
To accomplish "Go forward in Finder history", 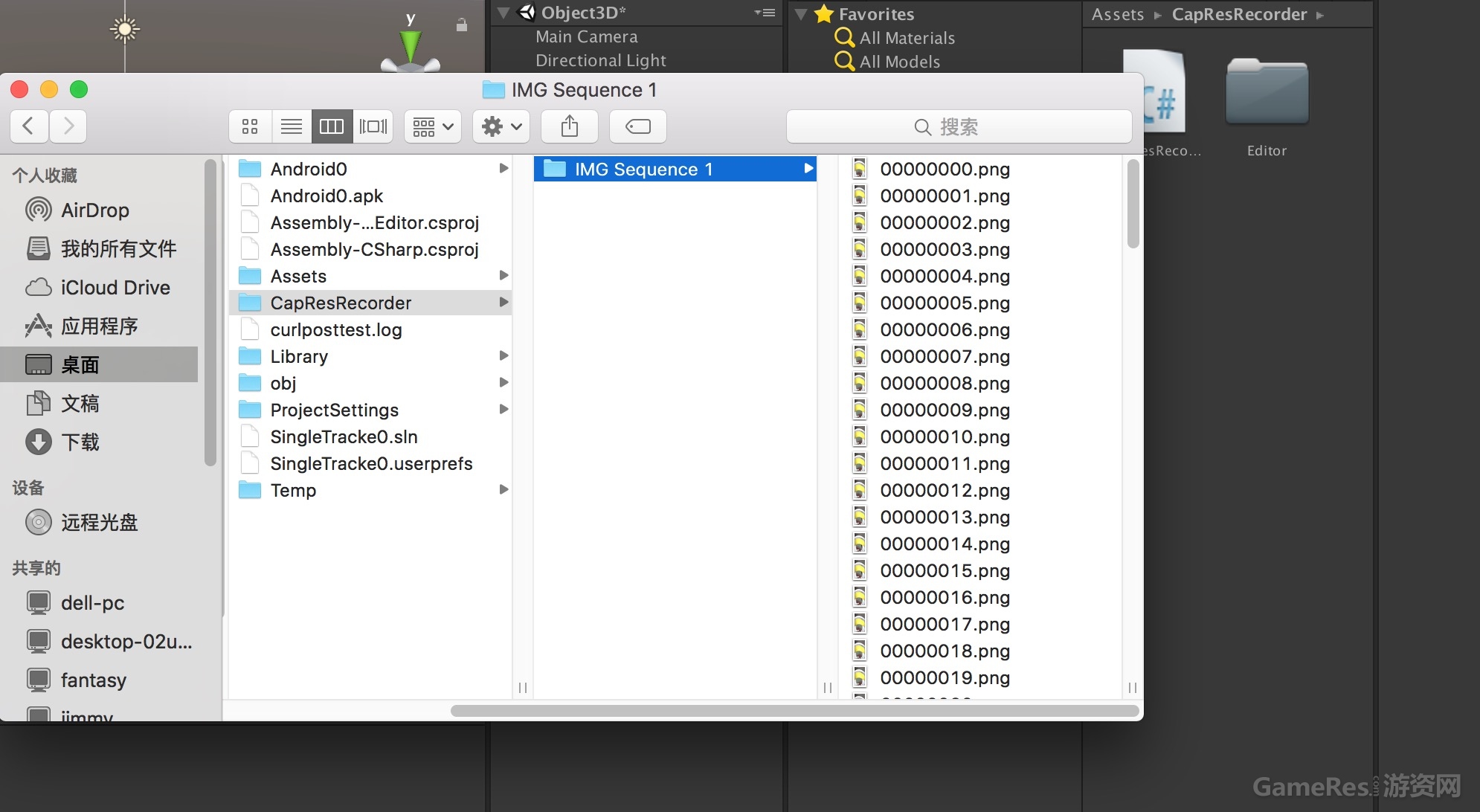I will tap(68, 126).
